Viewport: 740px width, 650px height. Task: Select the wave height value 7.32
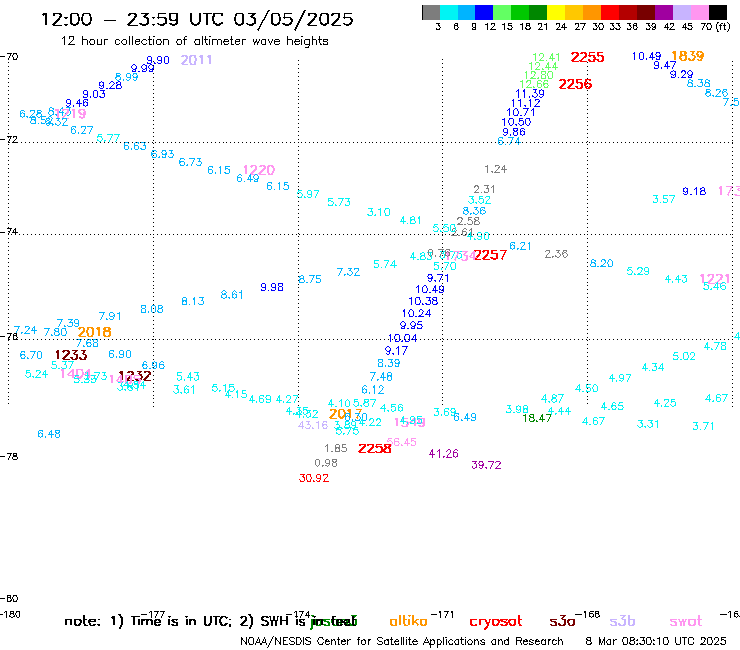click(x=348, y=272)
